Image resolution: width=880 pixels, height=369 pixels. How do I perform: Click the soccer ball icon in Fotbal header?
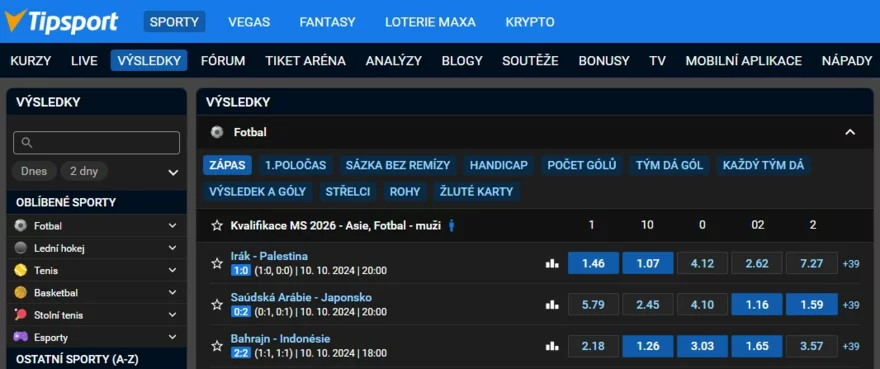[x=217, y=133]
